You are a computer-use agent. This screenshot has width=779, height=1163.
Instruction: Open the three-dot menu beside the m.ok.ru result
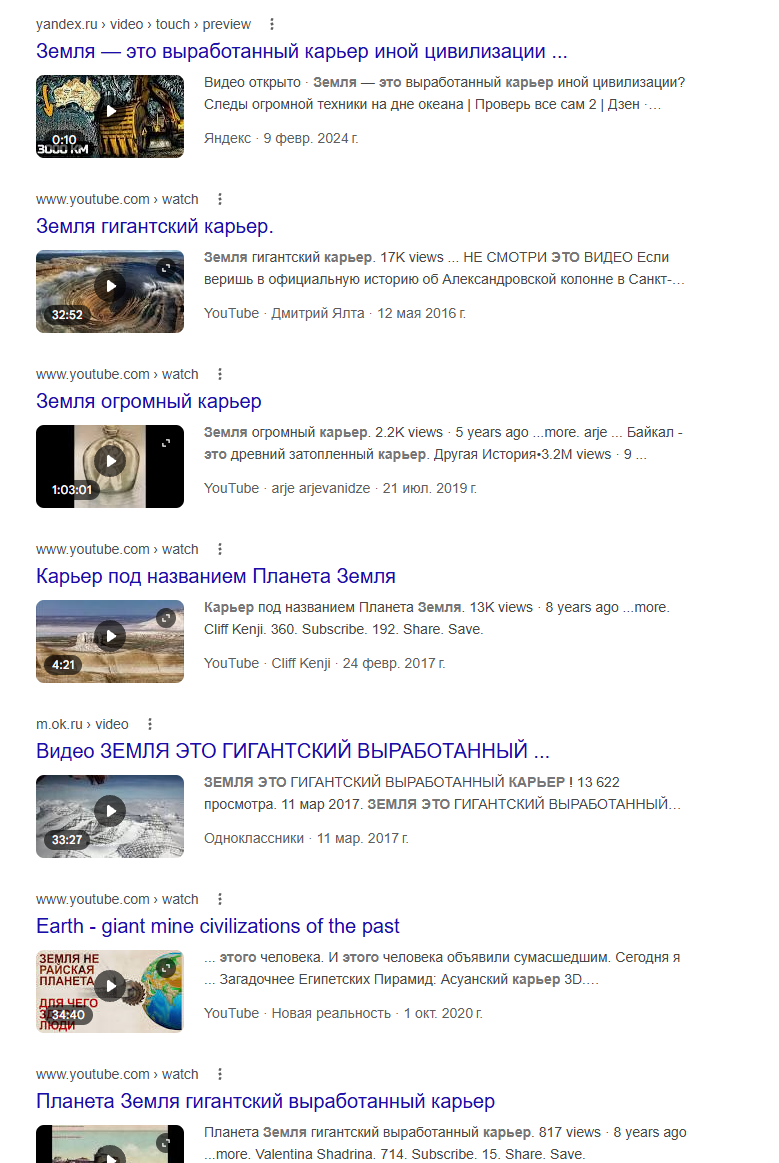[x=150, y=725]
